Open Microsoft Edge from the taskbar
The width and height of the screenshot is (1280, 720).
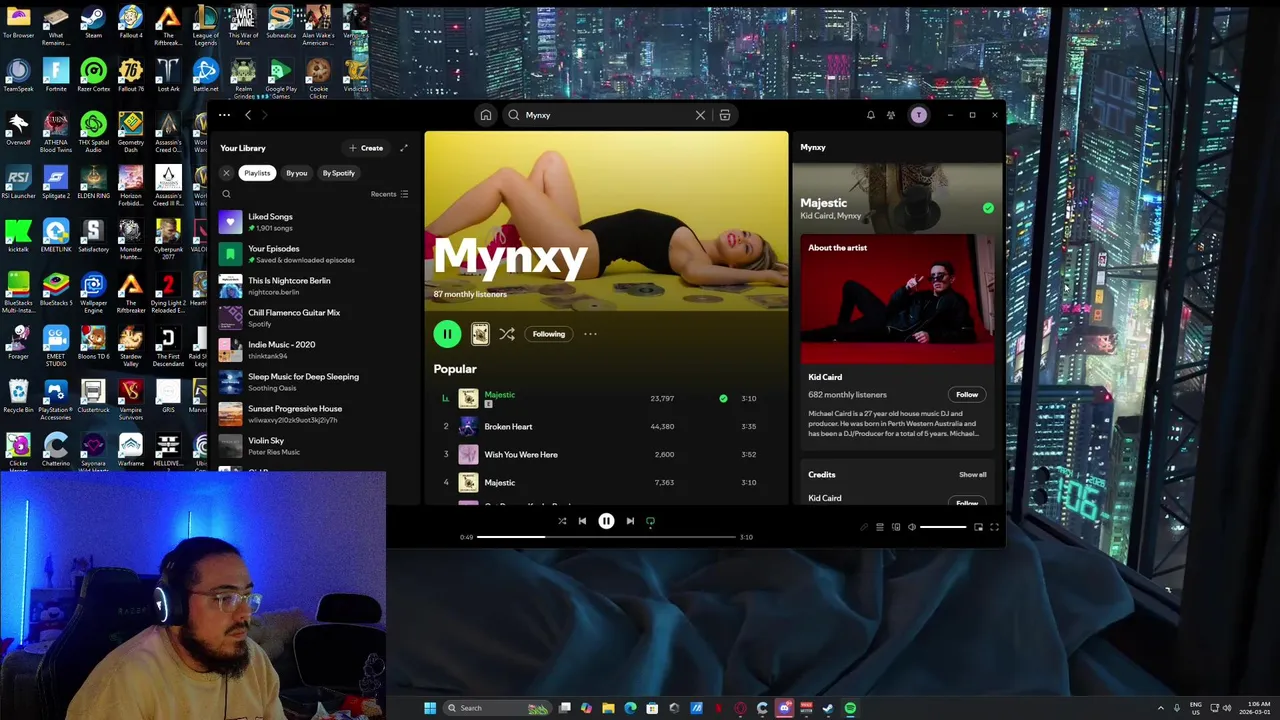[630, 708]
